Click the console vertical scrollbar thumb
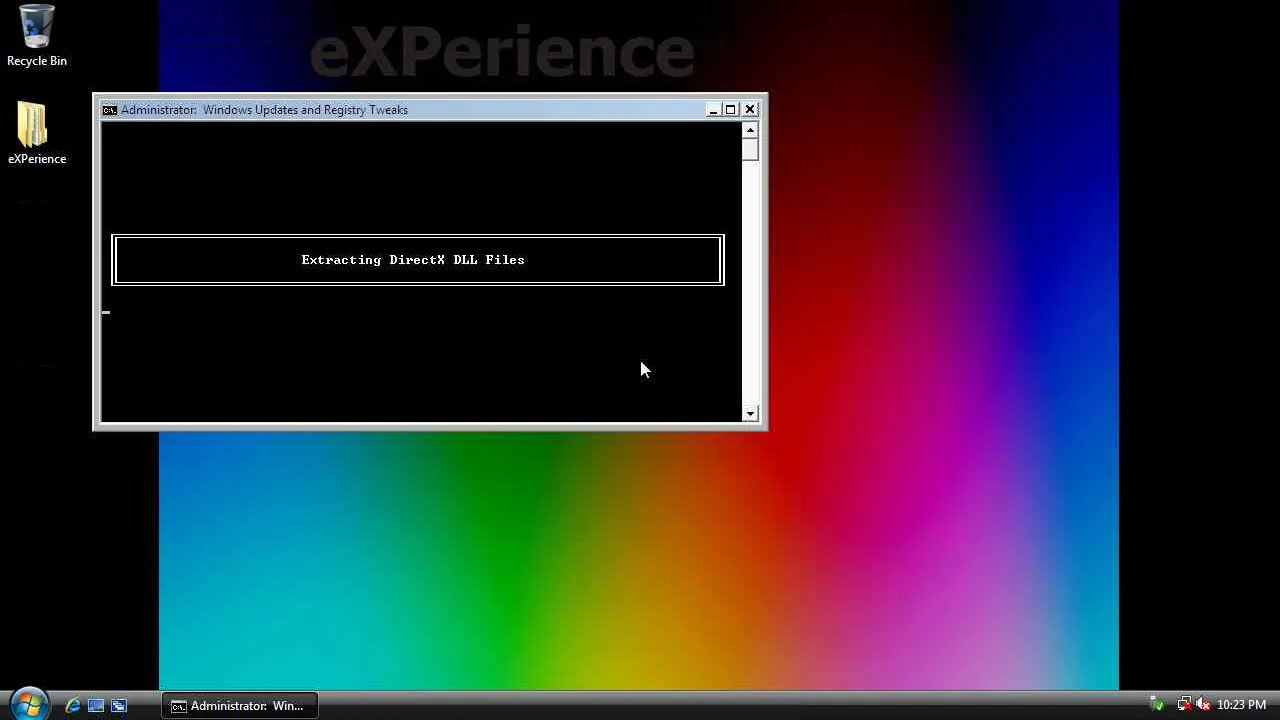The width and height of the screenshot is (1280, 720). (750, 150)
